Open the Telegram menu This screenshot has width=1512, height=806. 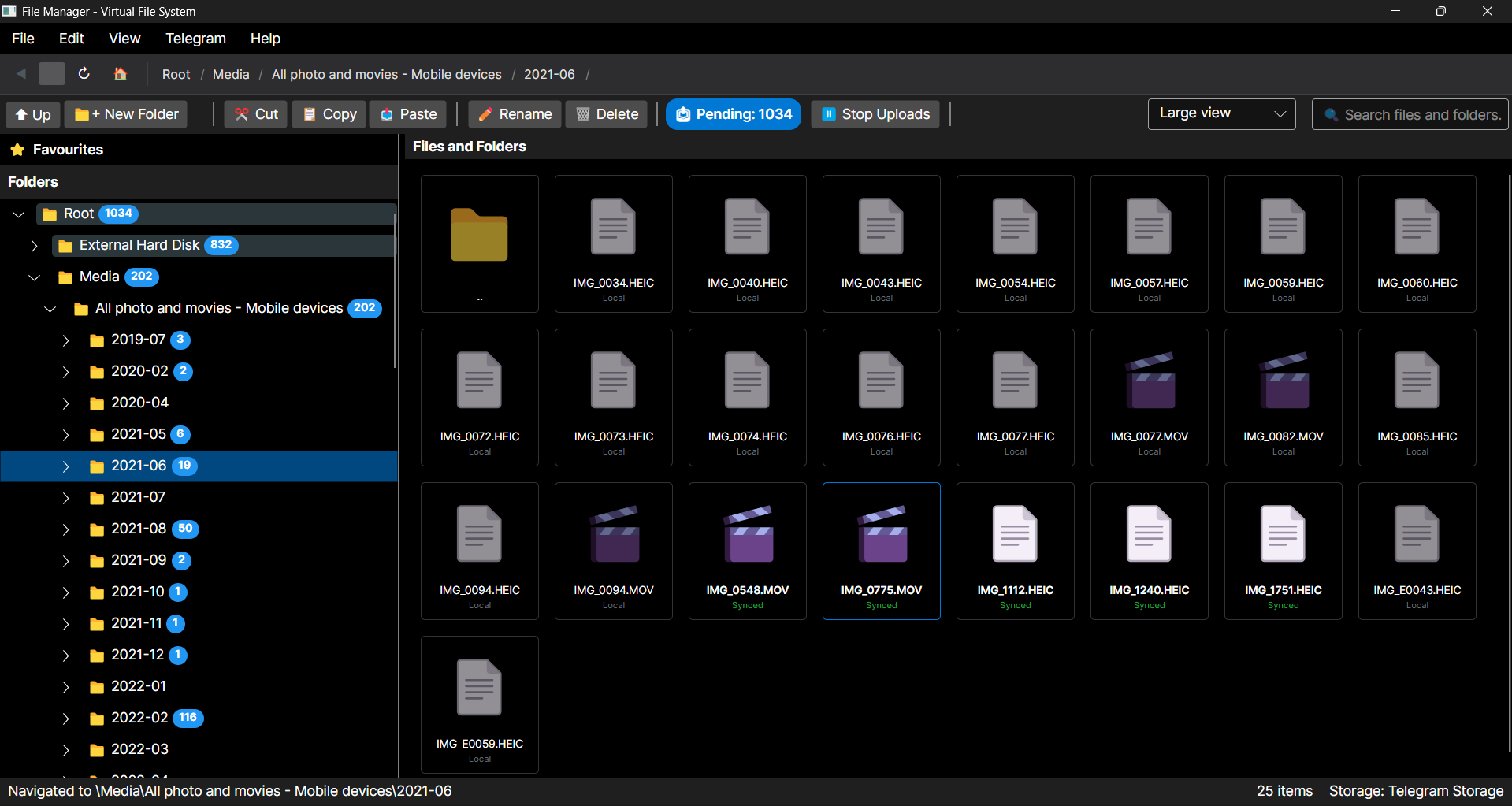[x=195, y=38]
